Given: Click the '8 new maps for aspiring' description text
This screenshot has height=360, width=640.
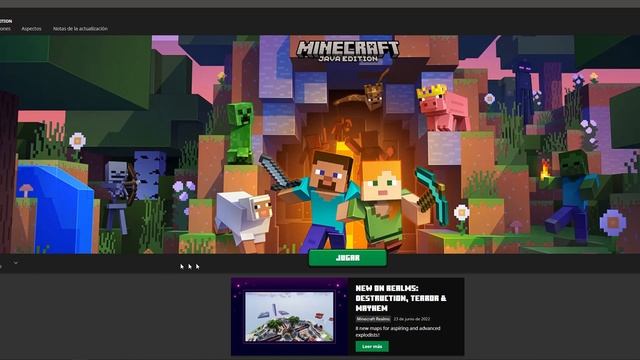Looking at the screenshot, I should pos(398,331).
